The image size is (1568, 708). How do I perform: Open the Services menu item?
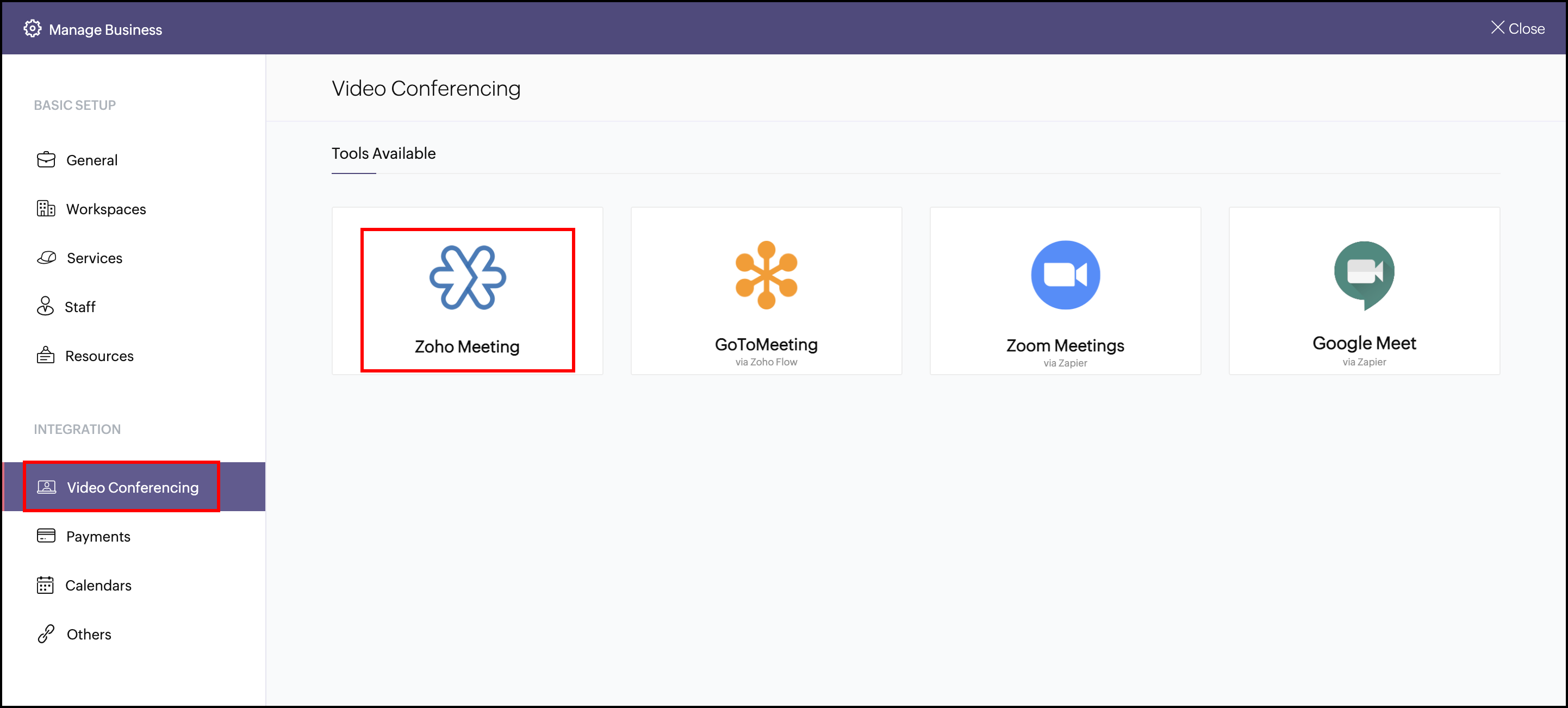(x=95, y=258)
